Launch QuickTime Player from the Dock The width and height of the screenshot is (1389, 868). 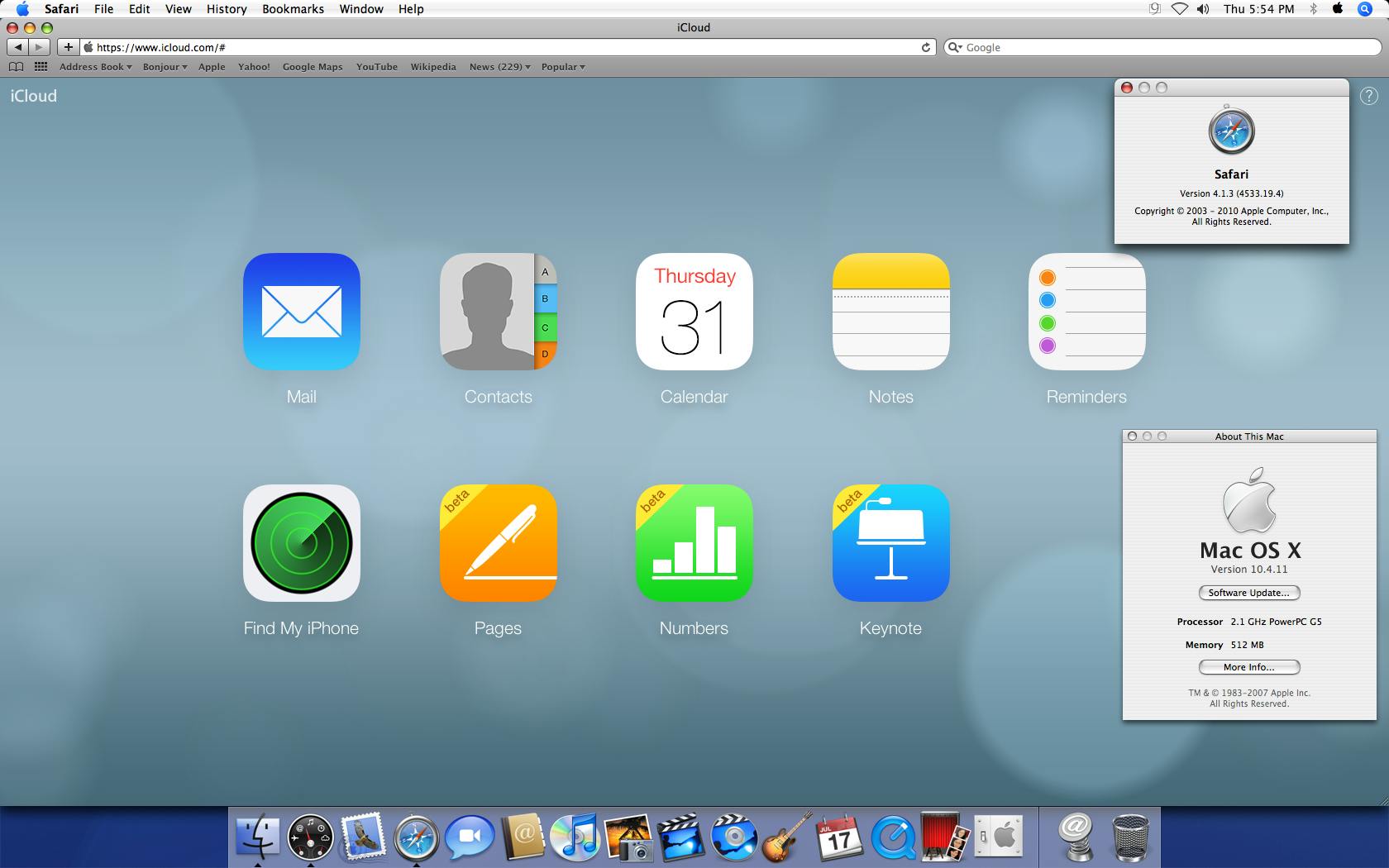coord(892,837)
